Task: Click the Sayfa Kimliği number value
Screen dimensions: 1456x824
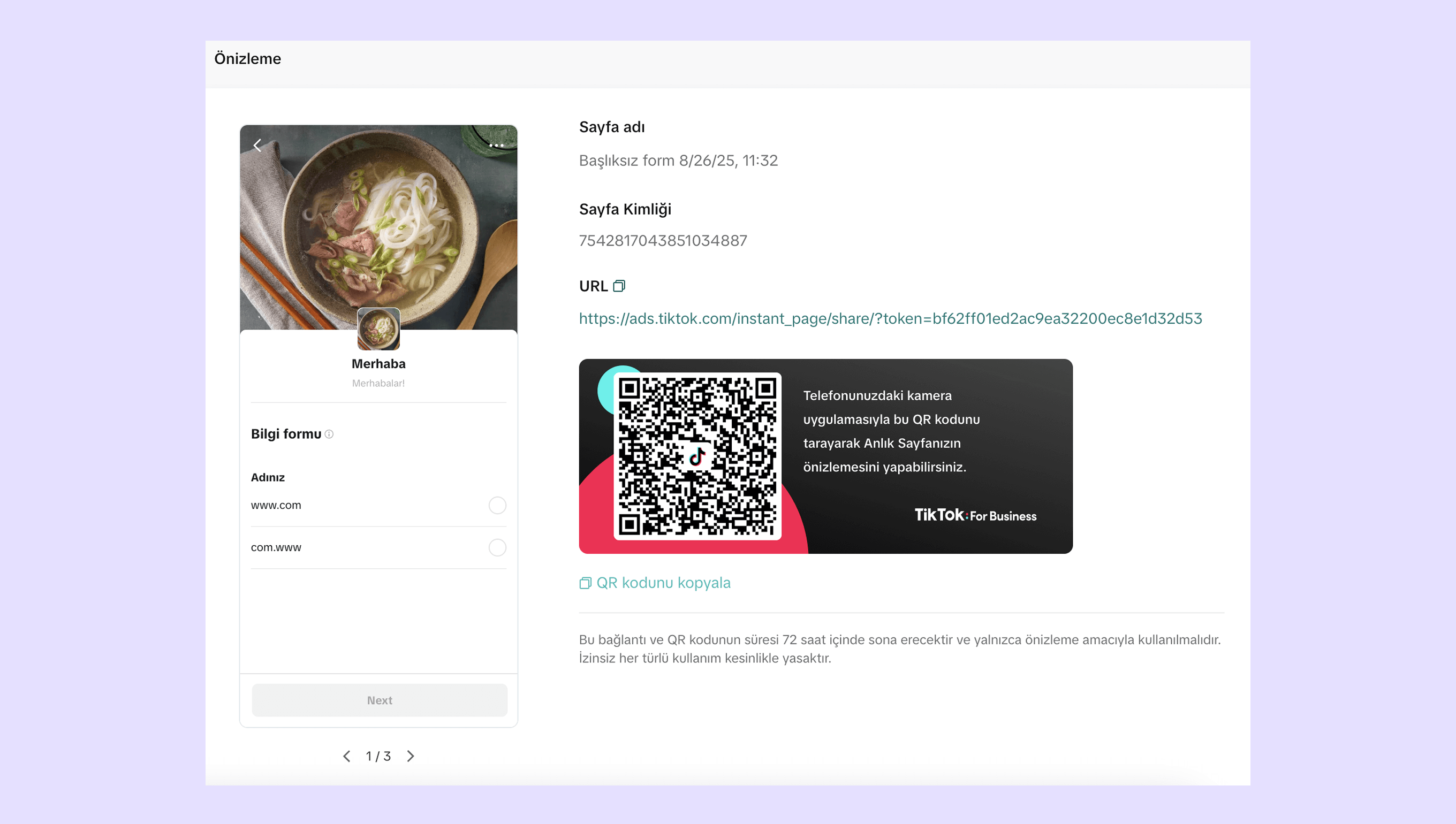Action: coord(663,241)
